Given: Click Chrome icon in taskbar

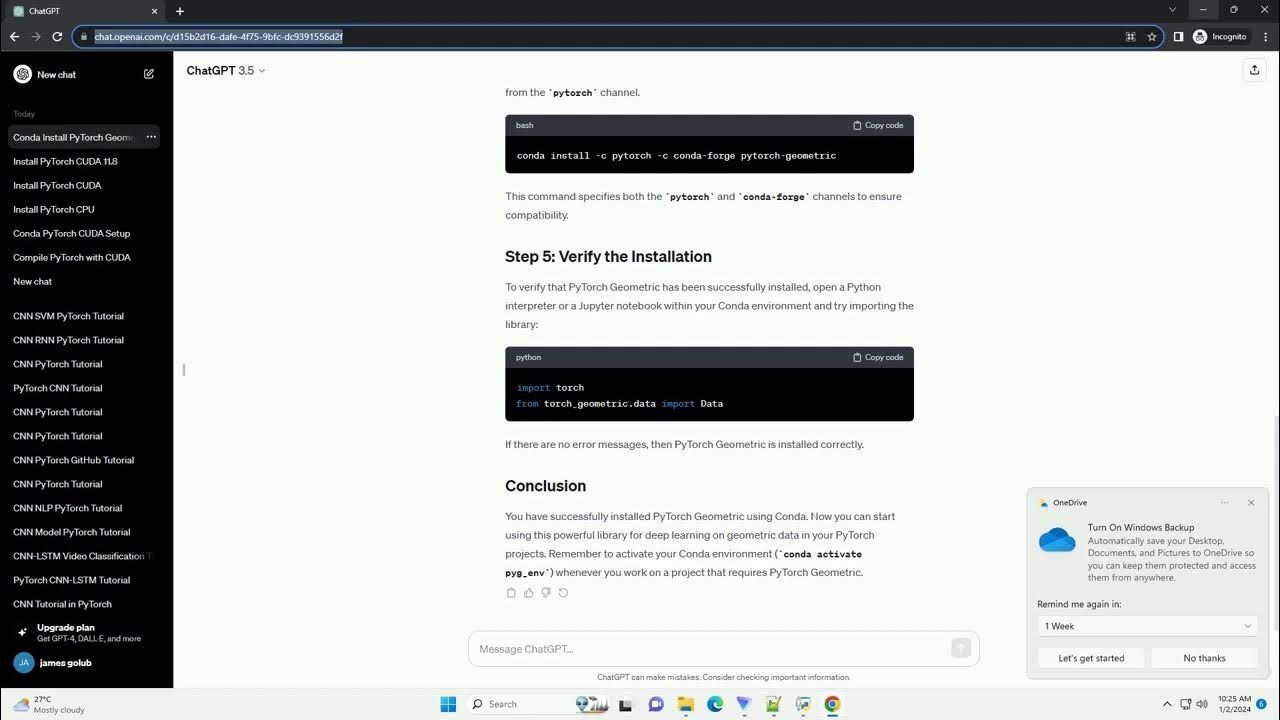Looking at the screenshot, I should (832, 704).
